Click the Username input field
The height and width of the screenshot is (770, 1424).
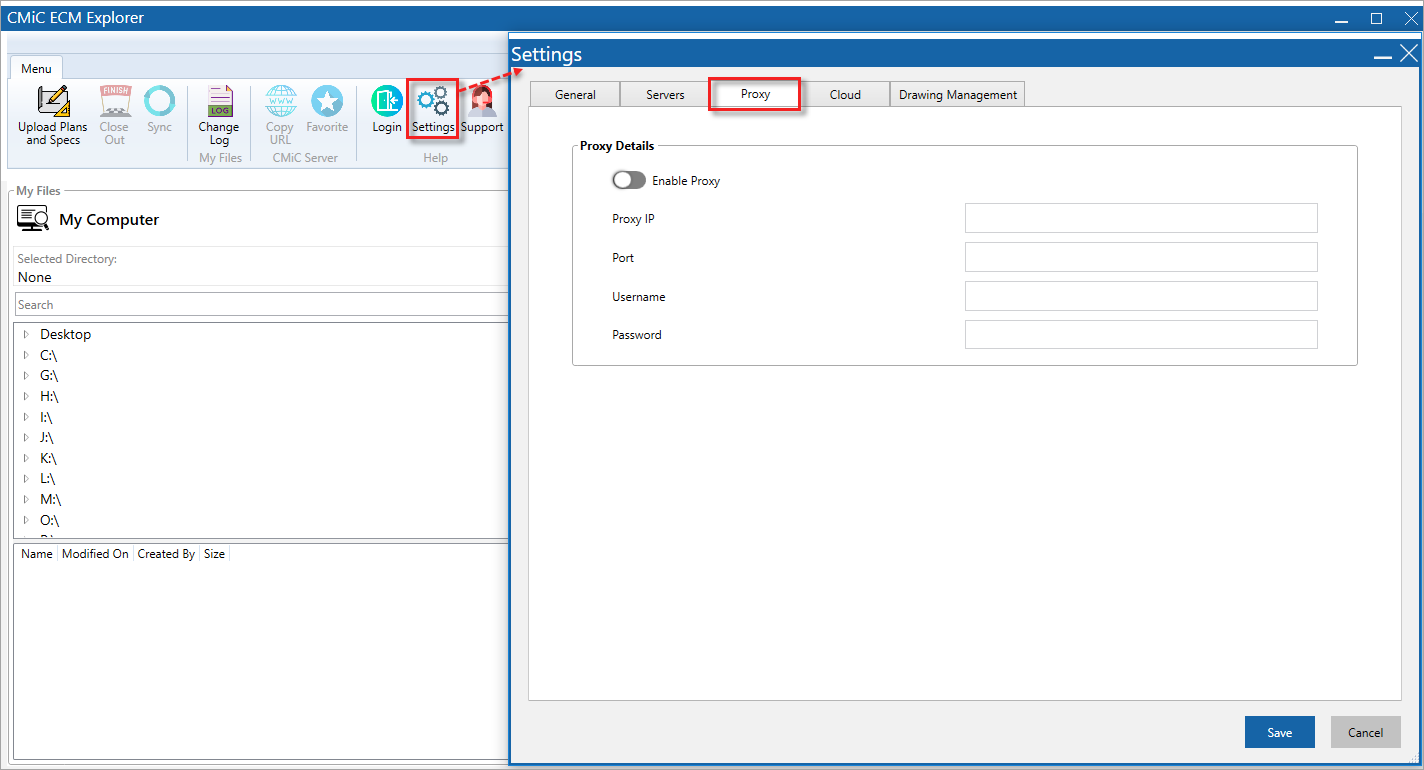tap(1141, 296)
